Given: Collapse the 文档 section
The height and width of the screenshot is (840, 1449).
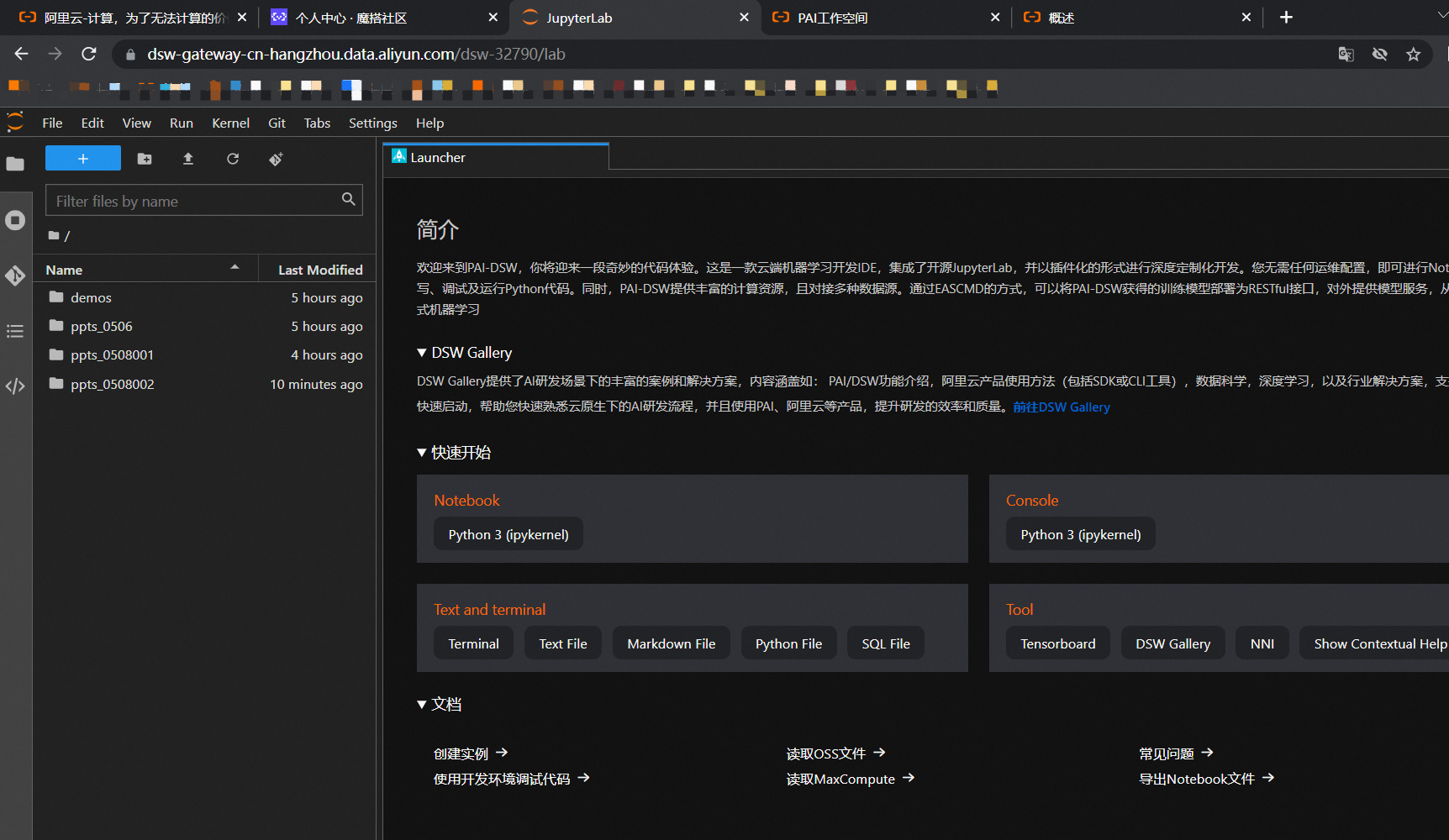Looking at the screenshot, I should 422,705.
